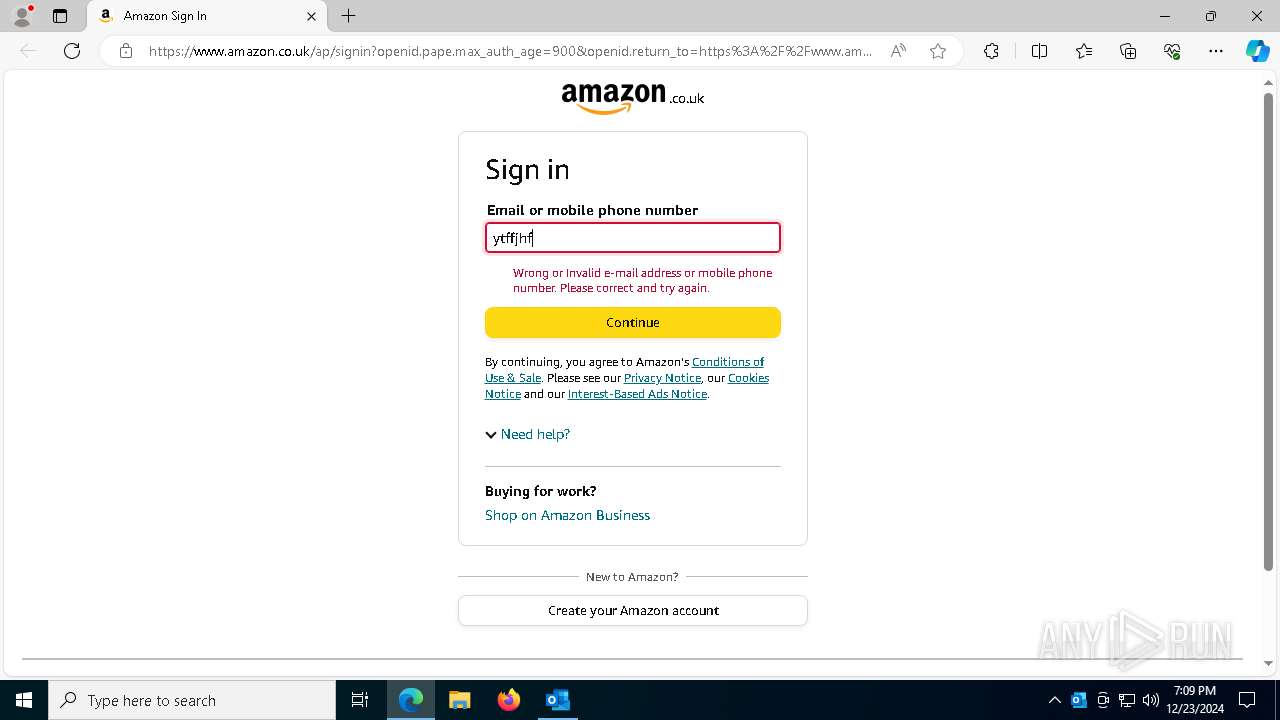Screen dimensions: 1280x720
Task: Open Browser essentials heart icon
Action: click(x=1172, y=51)
